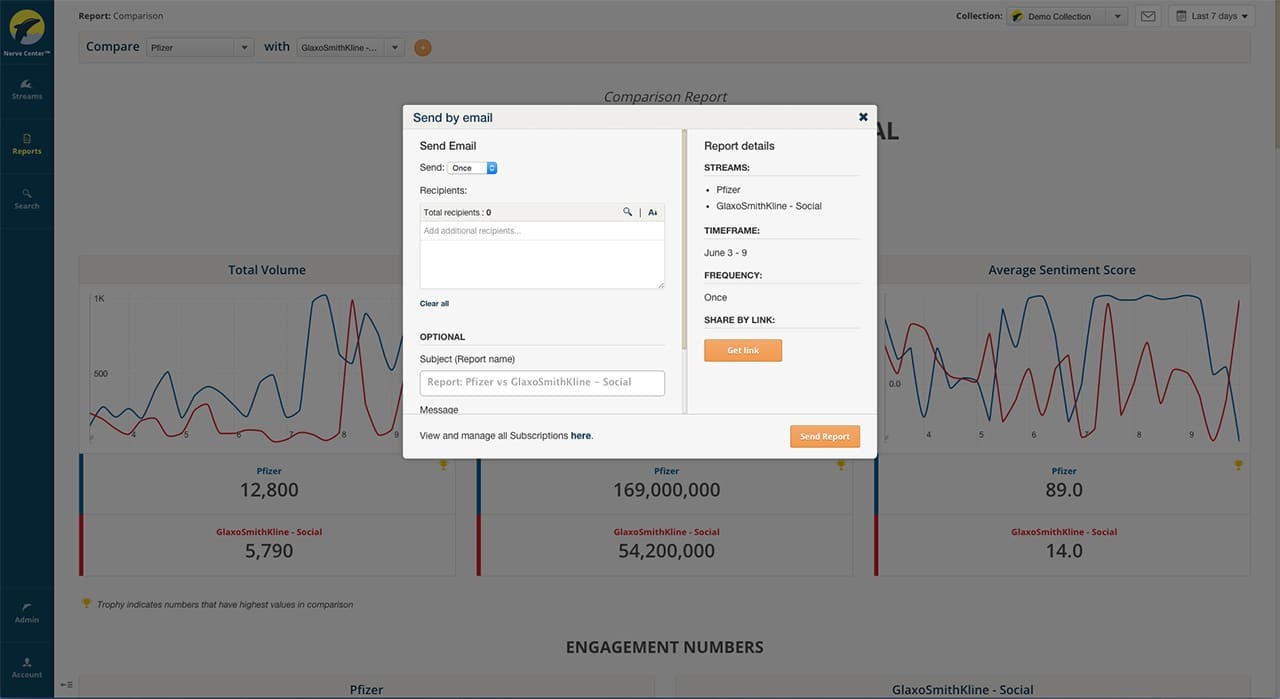This screenshot has width=1280, height=699.
Task: Expand the GlaxoSmithKline stream dropdown
Action: 351,47
